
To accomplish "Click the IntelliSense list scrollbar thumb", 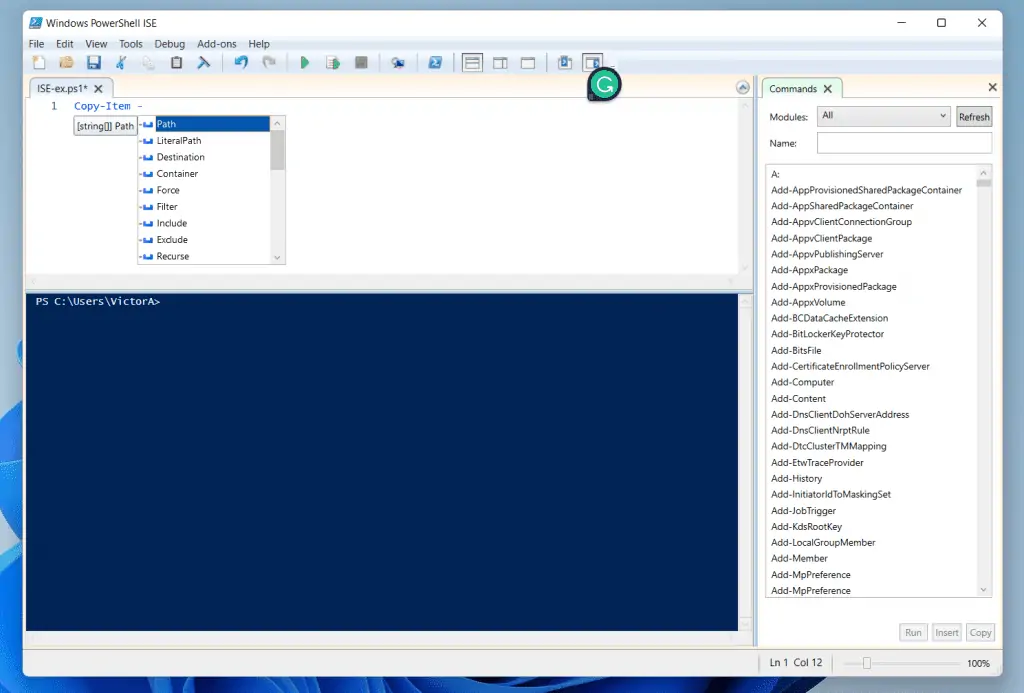I will click(x=278, y=150).
